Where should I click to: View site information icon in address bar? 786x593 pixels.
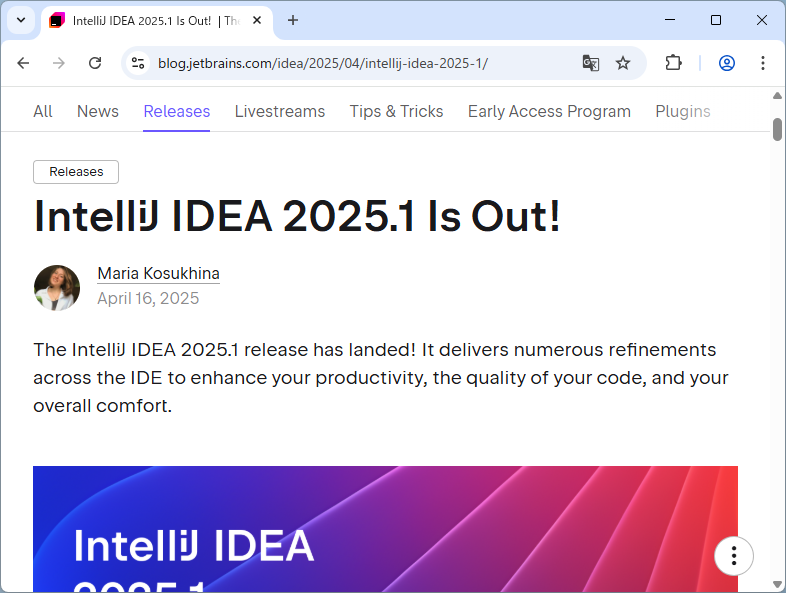click(x=138, y=63)
